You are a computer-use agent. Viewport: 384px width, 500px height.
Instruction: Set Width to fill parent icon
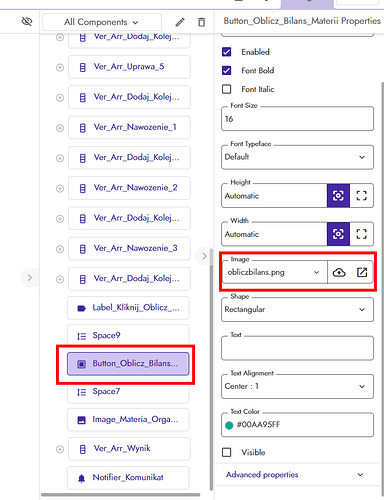click(x=361, y=234)
